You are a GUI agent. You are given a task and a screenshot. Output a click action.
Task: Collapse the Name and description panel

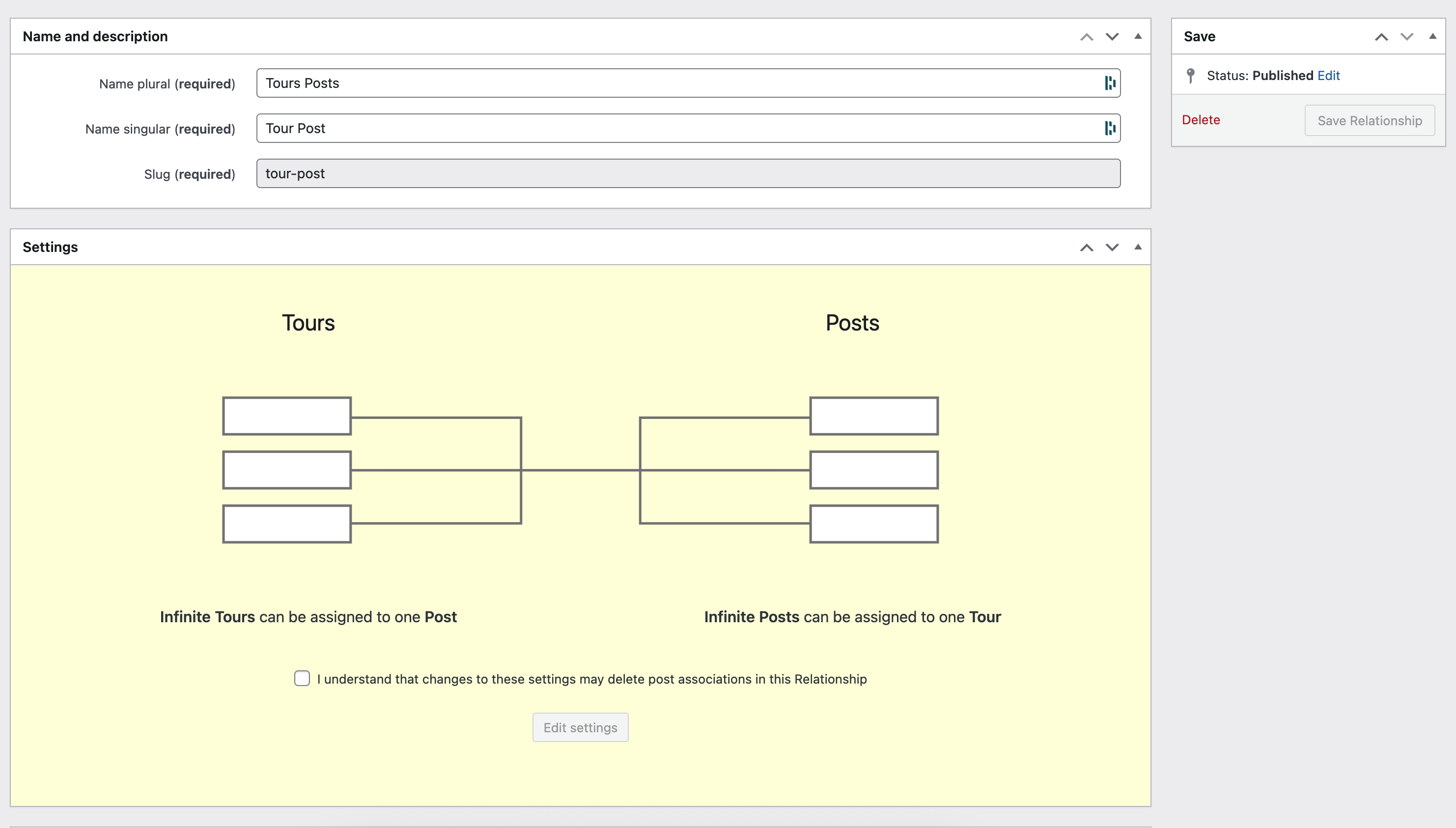(1138, 36)
